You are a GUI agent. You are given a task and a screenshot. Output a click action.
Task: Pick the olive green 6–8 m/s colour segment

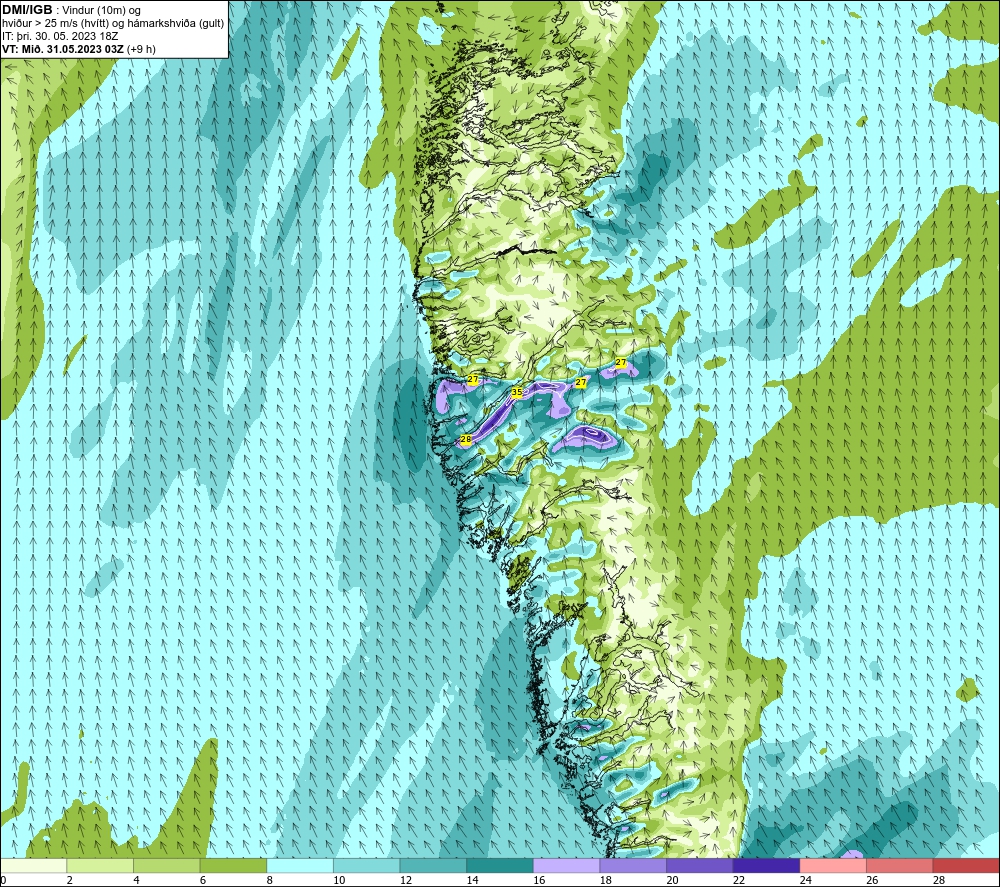pyautogui.click(x=233, y=865)
